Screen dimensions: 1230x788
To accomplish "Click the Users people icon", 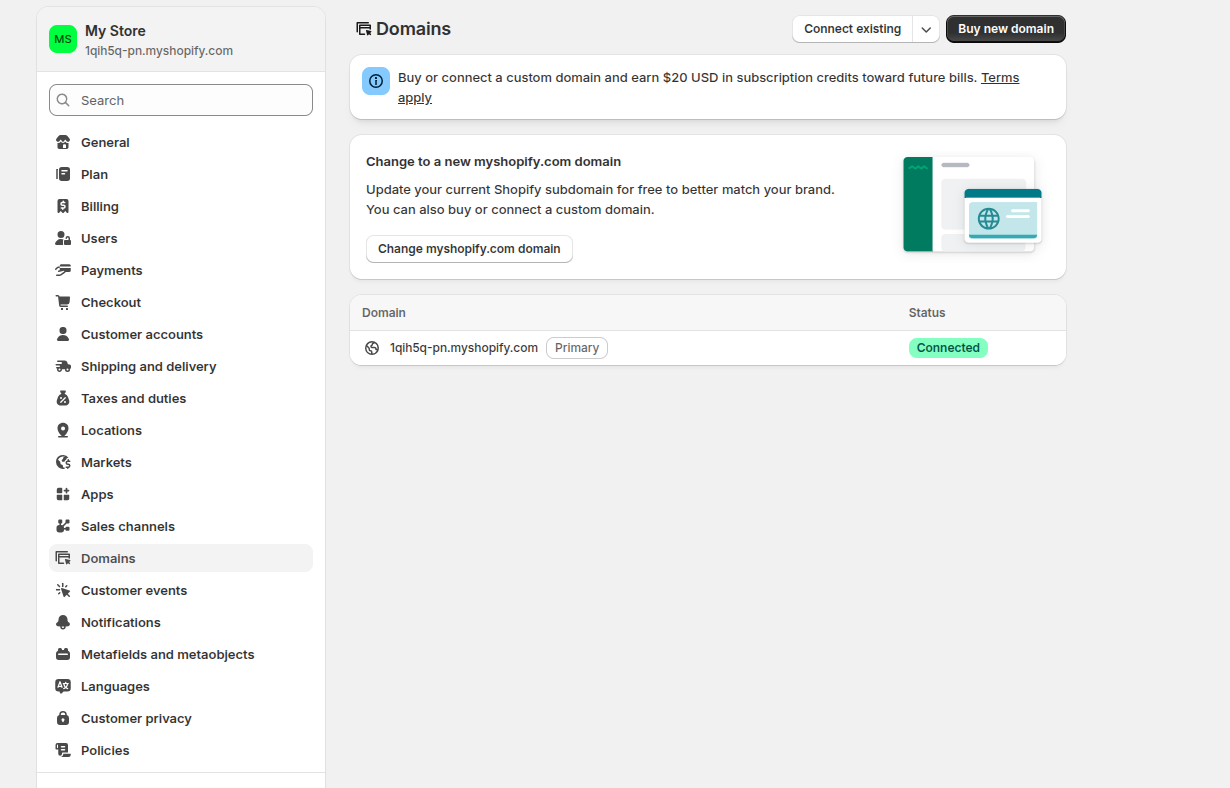I will [63, 238].
